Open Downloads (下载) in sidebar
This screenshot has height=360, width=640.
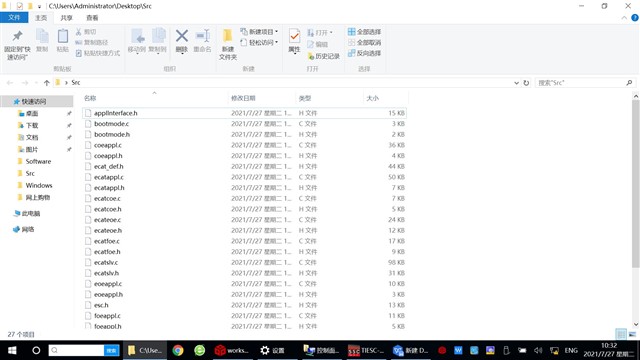[x=32, y=125]
